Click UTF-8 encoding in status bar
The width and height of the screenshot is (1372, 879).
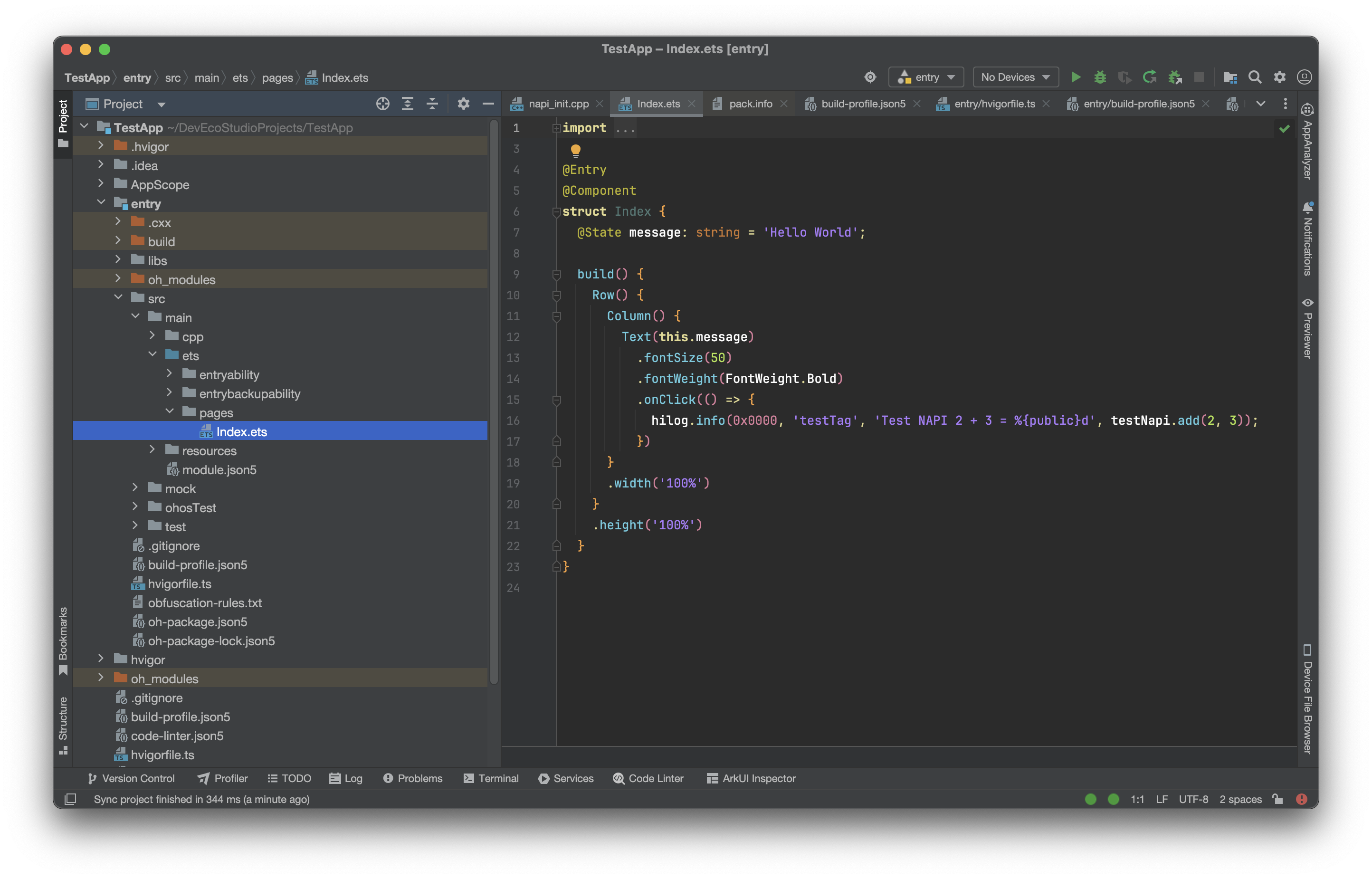click(x=1193, y=799)
